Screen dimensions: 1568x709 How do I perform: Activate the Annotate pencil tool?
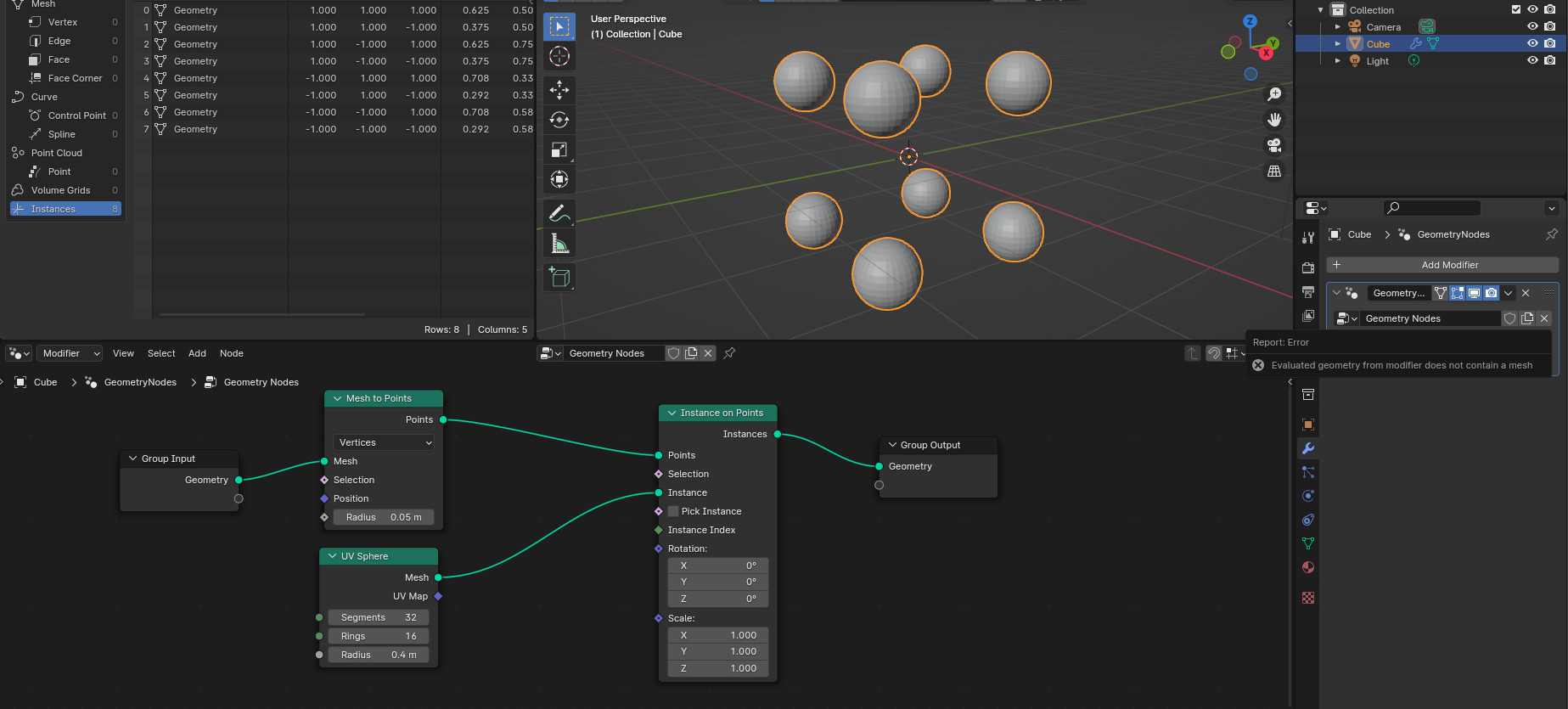click(559, 213)
